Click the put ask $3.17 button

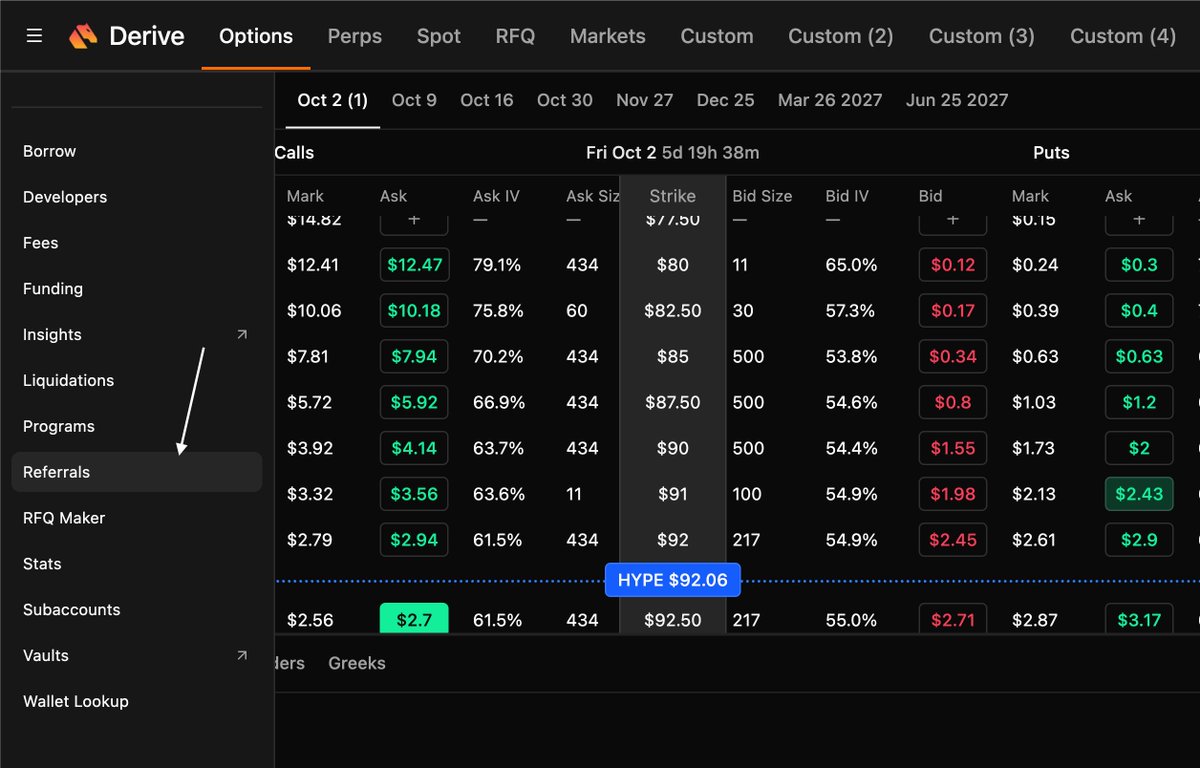[1139, 619]
